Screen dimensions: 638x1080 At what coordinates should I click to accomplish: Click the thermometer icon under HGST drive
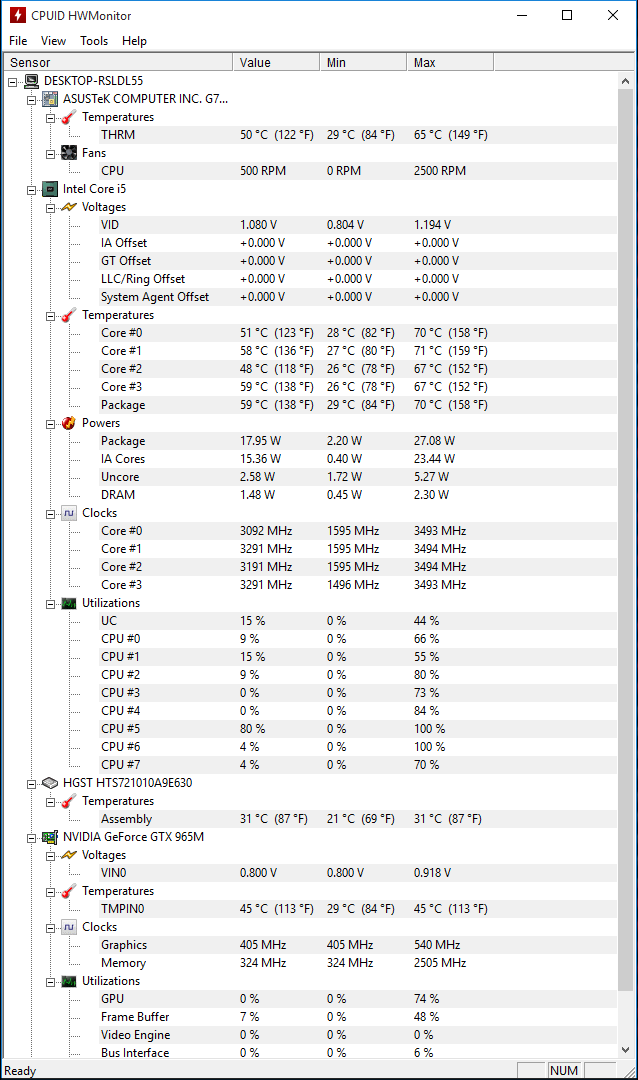pos(69,801)
